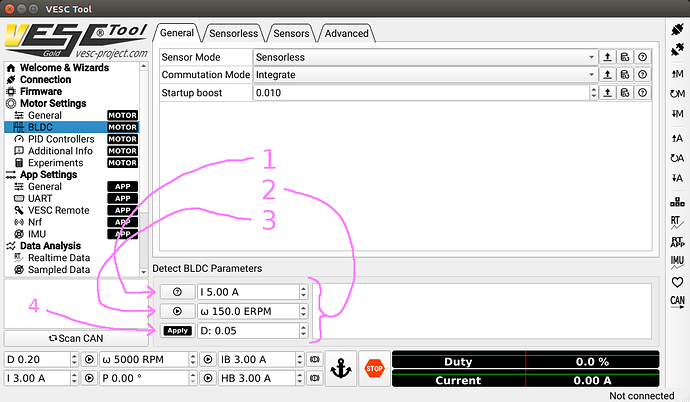Run duty cycle with the play button beside D 0.20
Image resolution: width=690 pixels, height=402 pixels.
pyautogui.click(x=89, y=359)
